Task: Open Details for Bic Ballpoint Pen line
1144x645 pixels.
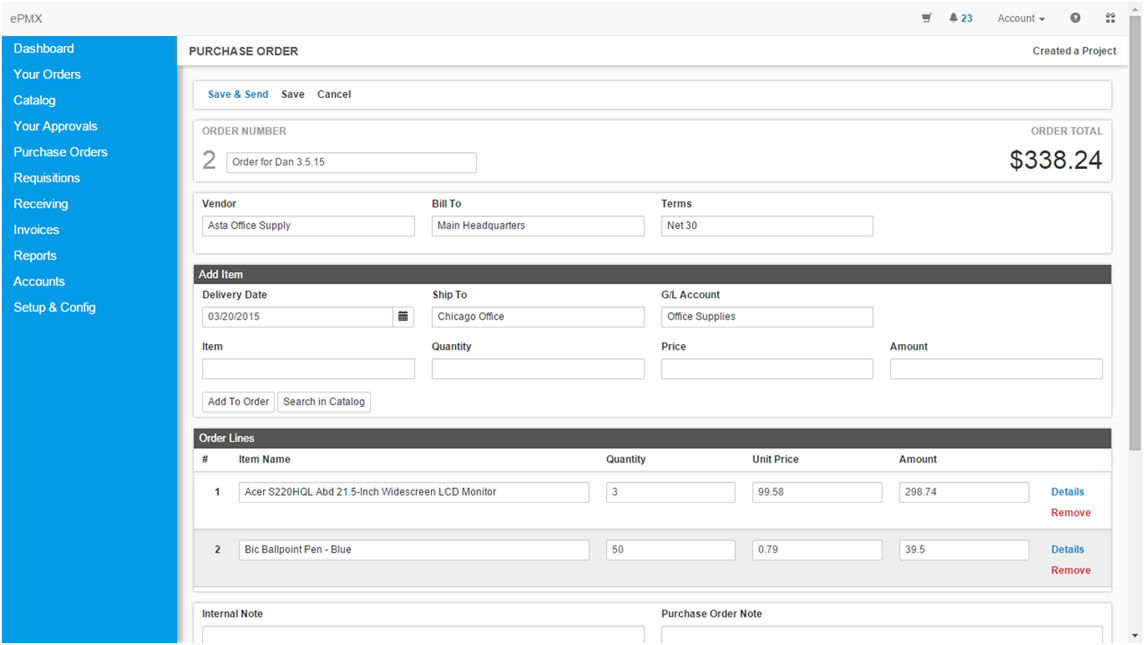Action: click(1067, 550)
